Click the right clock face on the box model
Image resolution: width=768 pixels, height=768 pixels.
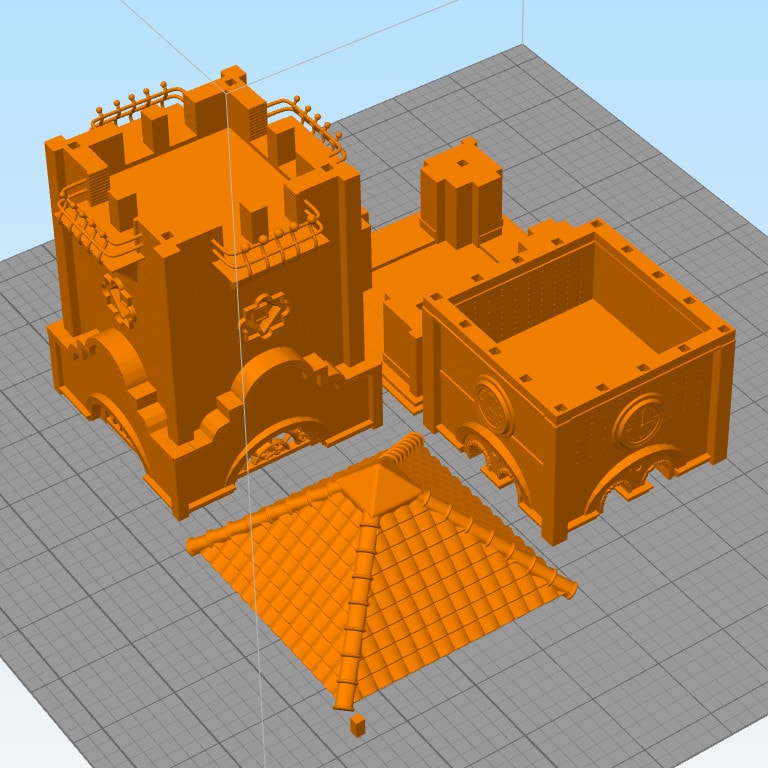(x=639, y=420)
